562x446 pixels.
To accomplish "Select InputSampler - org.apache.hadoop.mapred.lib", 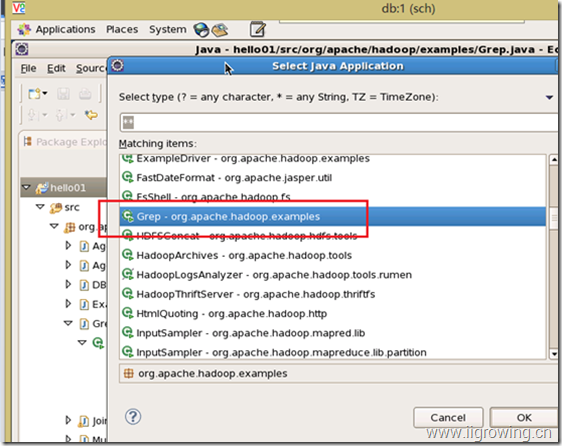I will pos(333,333).
